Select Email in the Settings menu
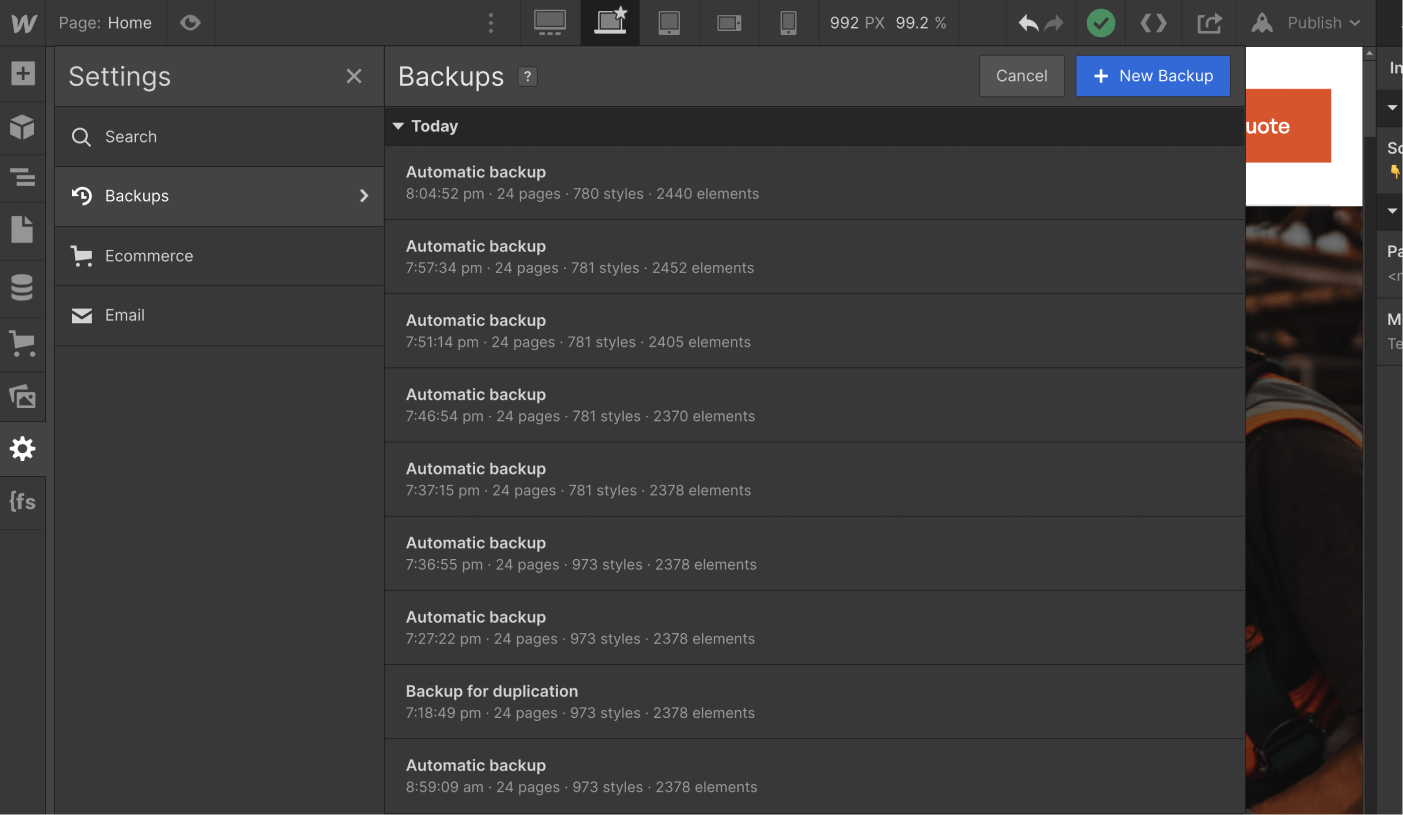Viewport: 1403px width, 815px height. (x=124, y=315)
